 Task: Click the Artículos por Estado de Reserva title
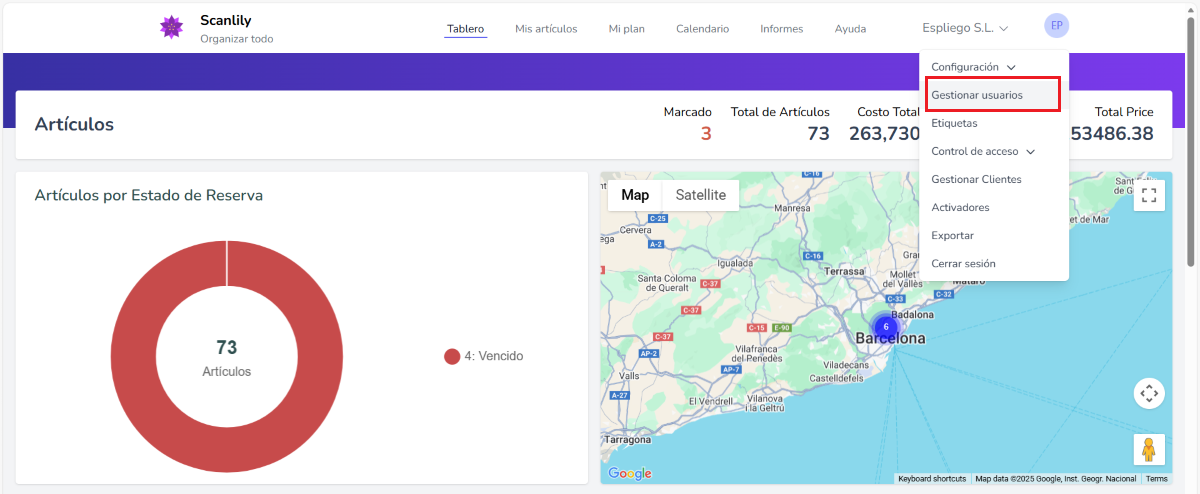(149, 195)
